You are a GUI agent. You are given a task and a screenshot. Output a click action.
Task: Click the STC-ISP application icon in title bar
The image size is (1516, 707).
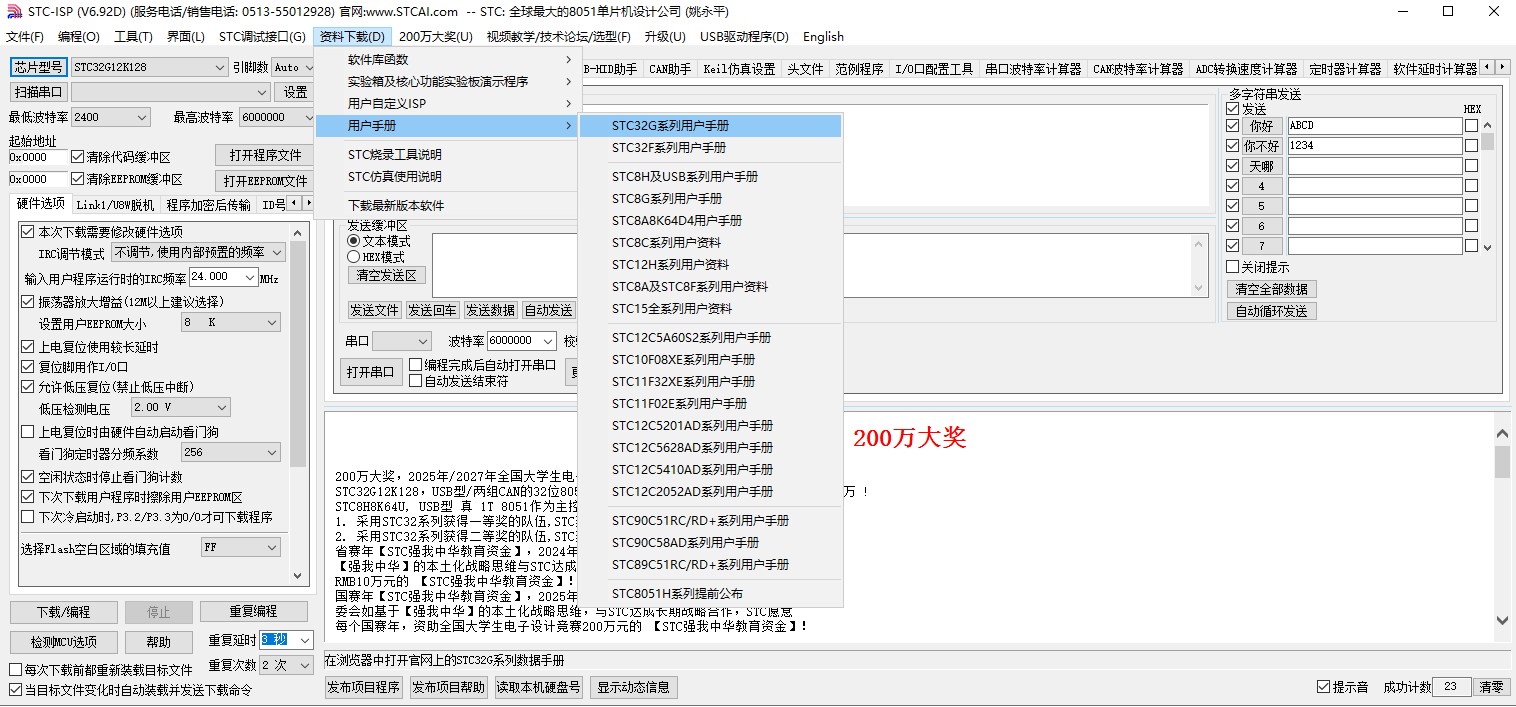tap(13, 12)
